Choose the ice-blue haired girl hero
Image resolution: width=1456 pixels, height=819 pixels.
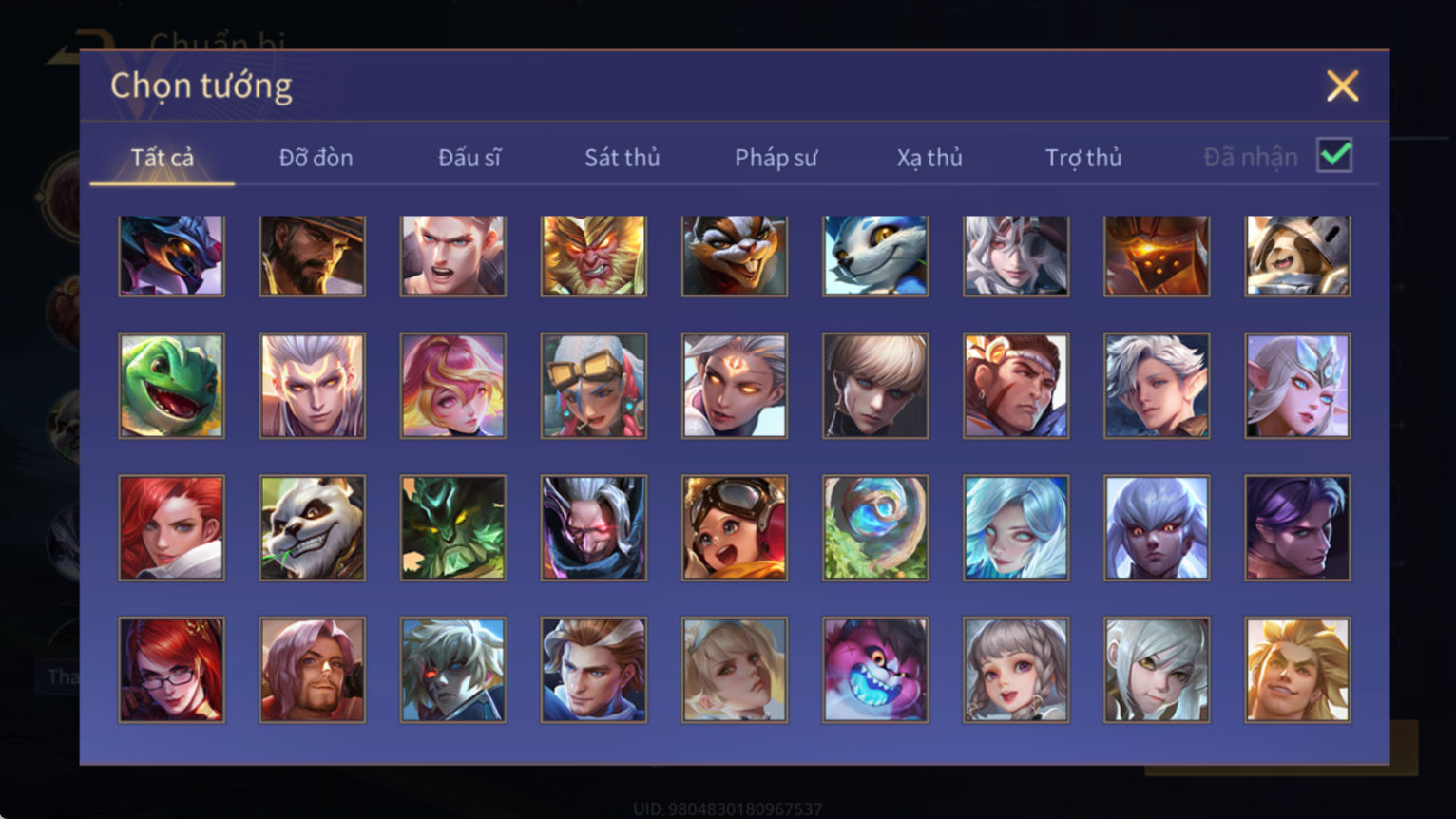click(1016, 527)
